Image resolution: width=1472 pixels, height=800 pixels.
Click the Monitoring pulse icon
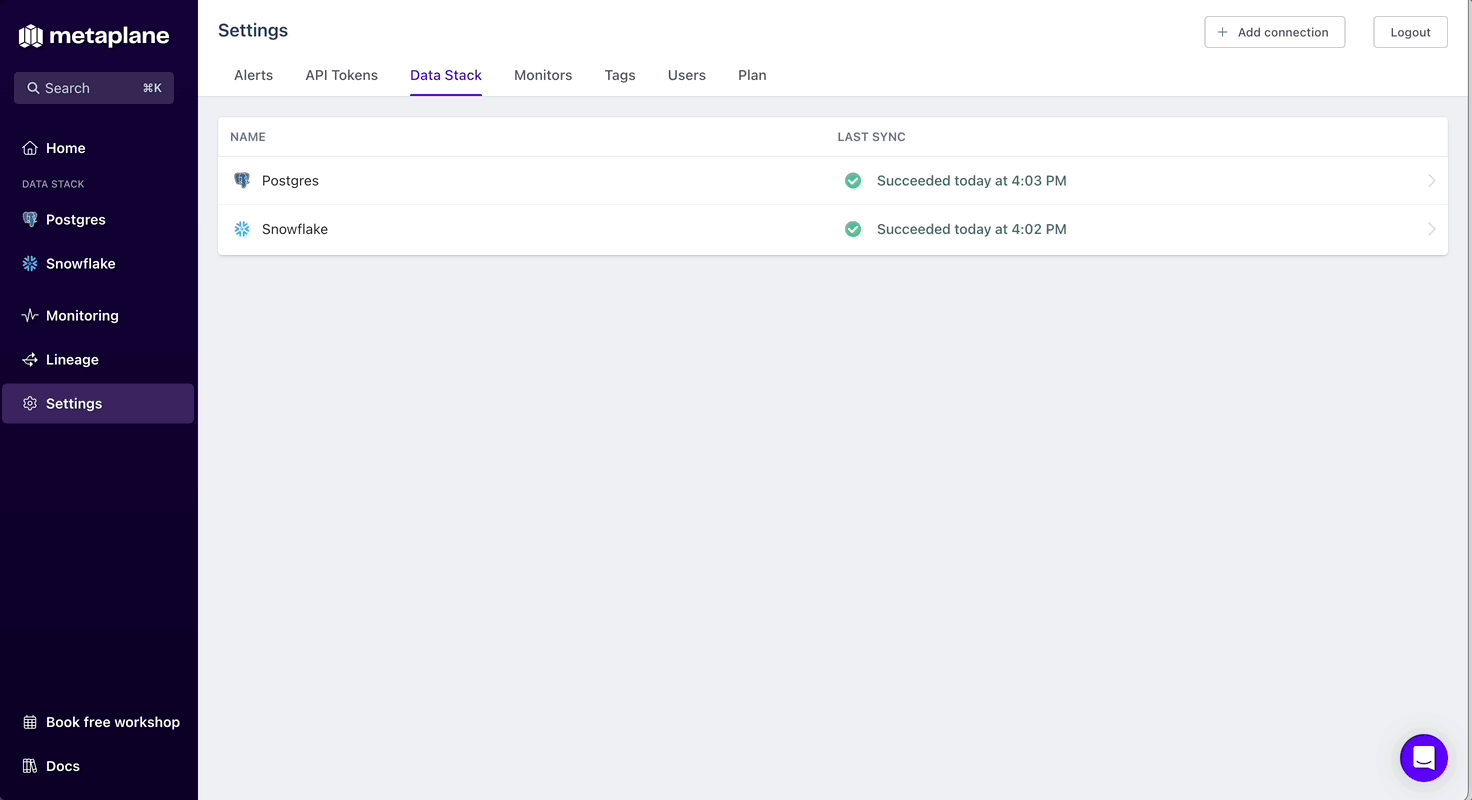click(x=30, y=316)
